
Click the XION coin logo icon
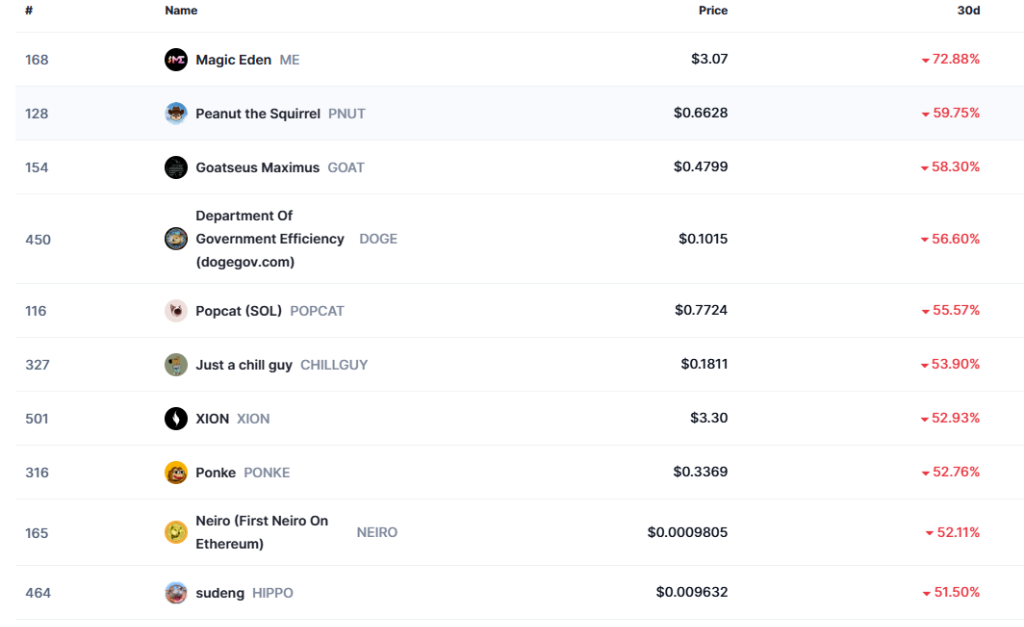click(176, 419)
